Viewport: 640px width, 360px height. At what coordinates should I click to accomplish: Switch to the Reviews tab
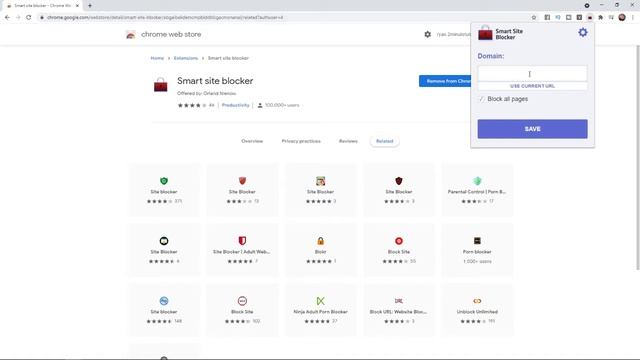click(348, 141)
